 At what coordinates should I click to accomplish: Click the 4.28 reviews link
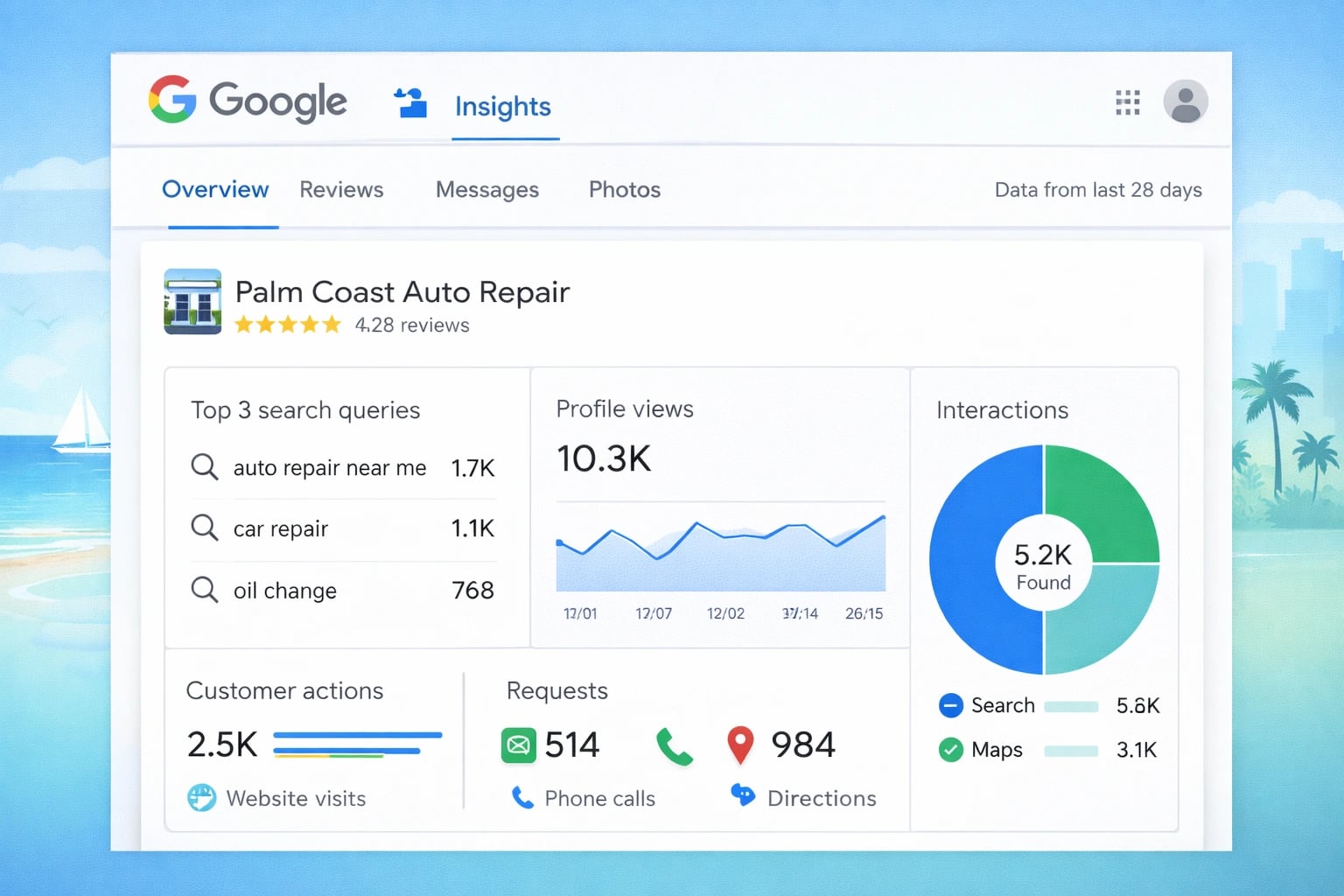[x=411, y=325]
